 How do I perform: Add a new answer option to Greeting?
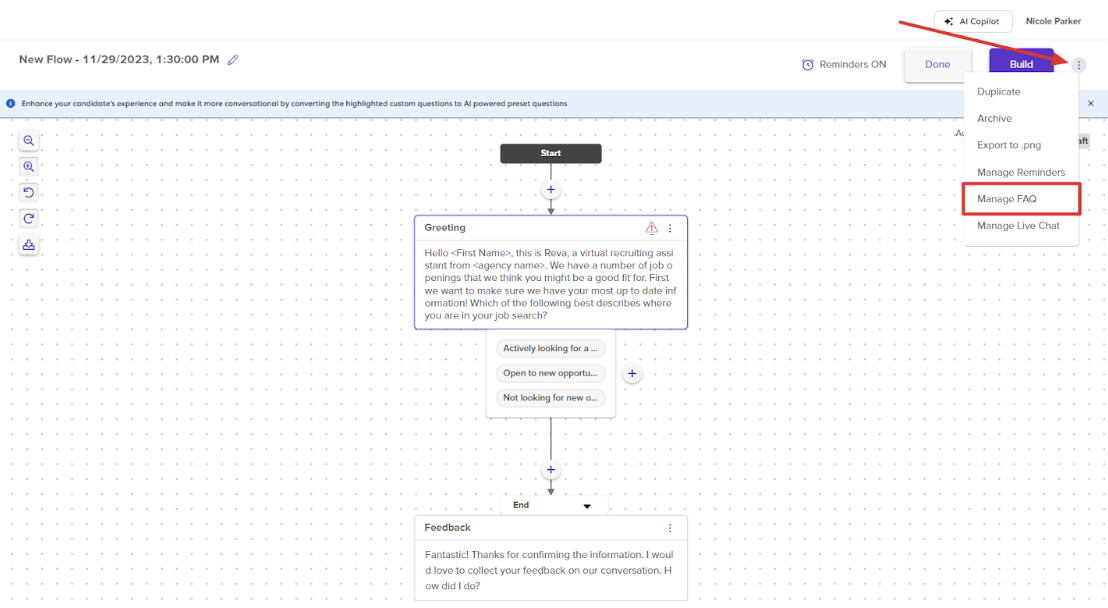632,373
